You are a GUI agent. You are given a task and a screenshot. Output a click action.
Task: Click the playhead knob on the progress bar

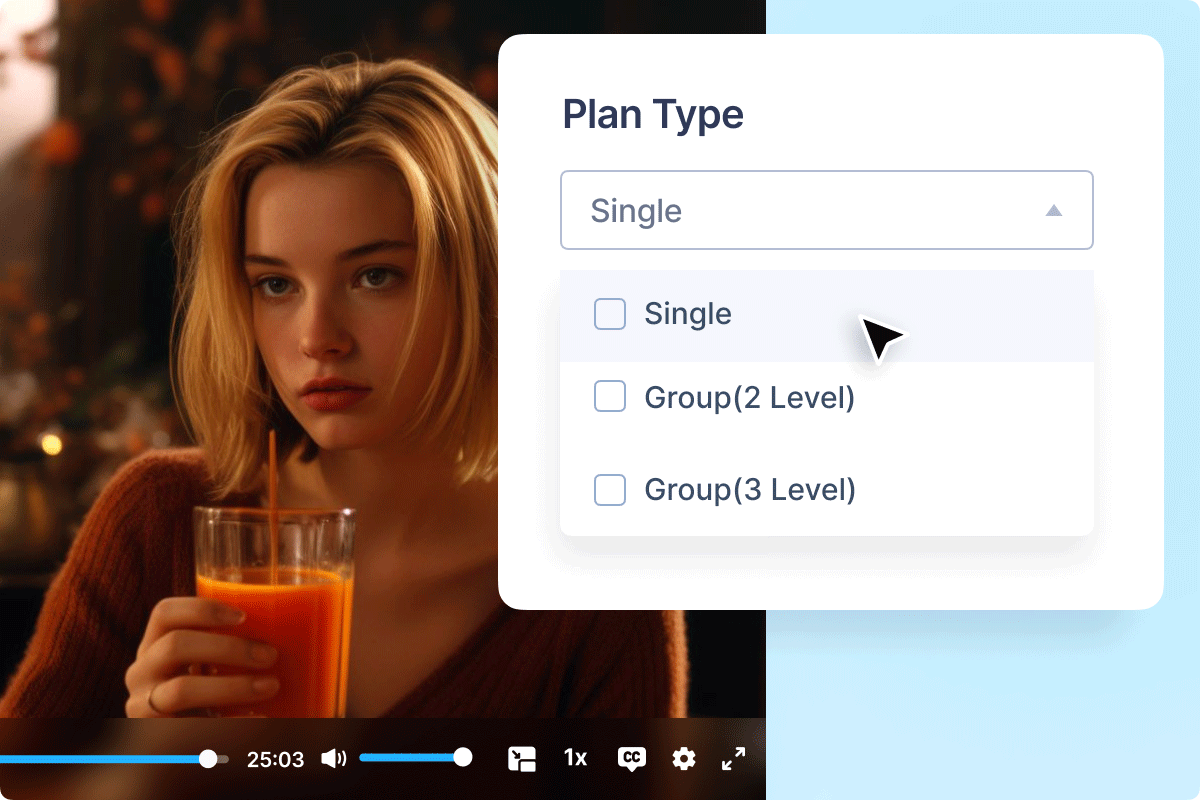click(207, 759)
